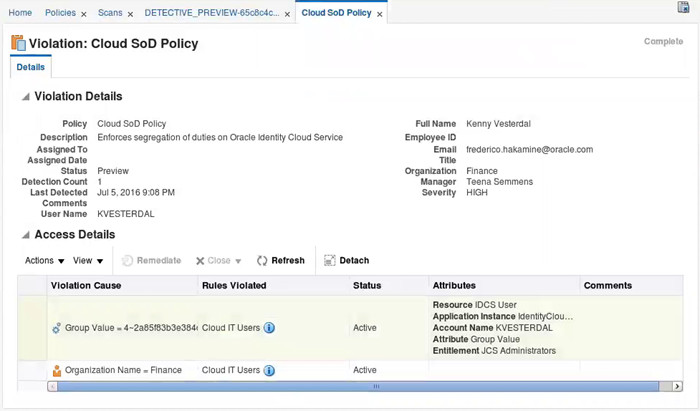Click the scrollbar left arrow
The height and width of the screenshot is (411, 700).
coord(53,386)
